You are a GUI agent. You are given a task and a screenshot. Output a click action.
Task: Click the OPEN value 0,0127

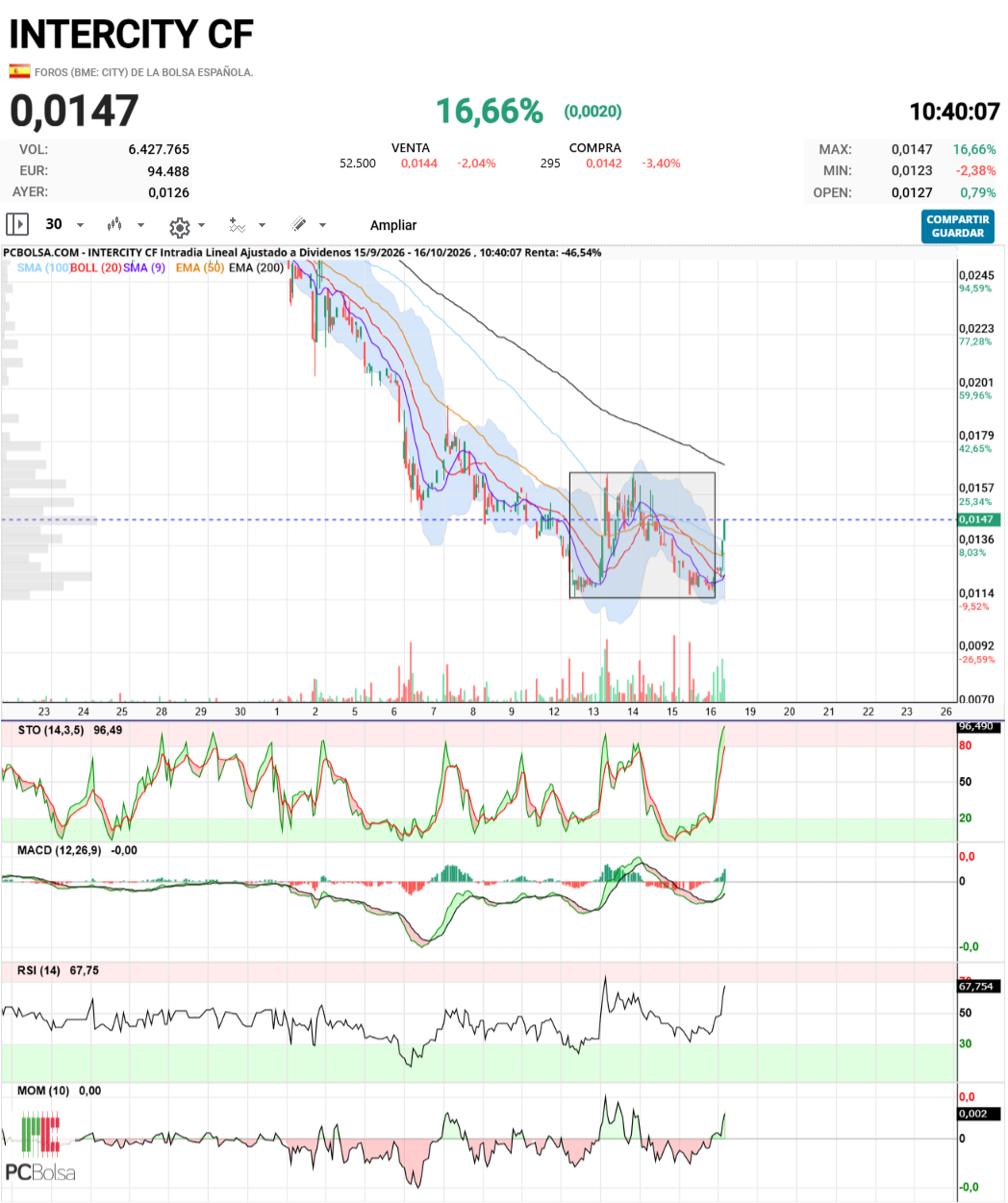912,192
